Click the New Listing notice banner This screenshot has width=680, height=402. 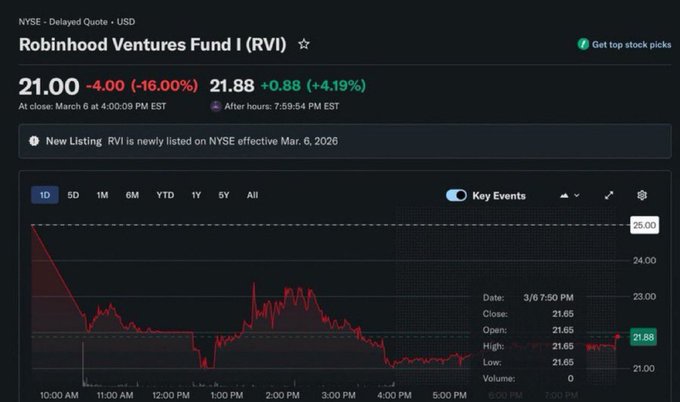tap(345, 141)
